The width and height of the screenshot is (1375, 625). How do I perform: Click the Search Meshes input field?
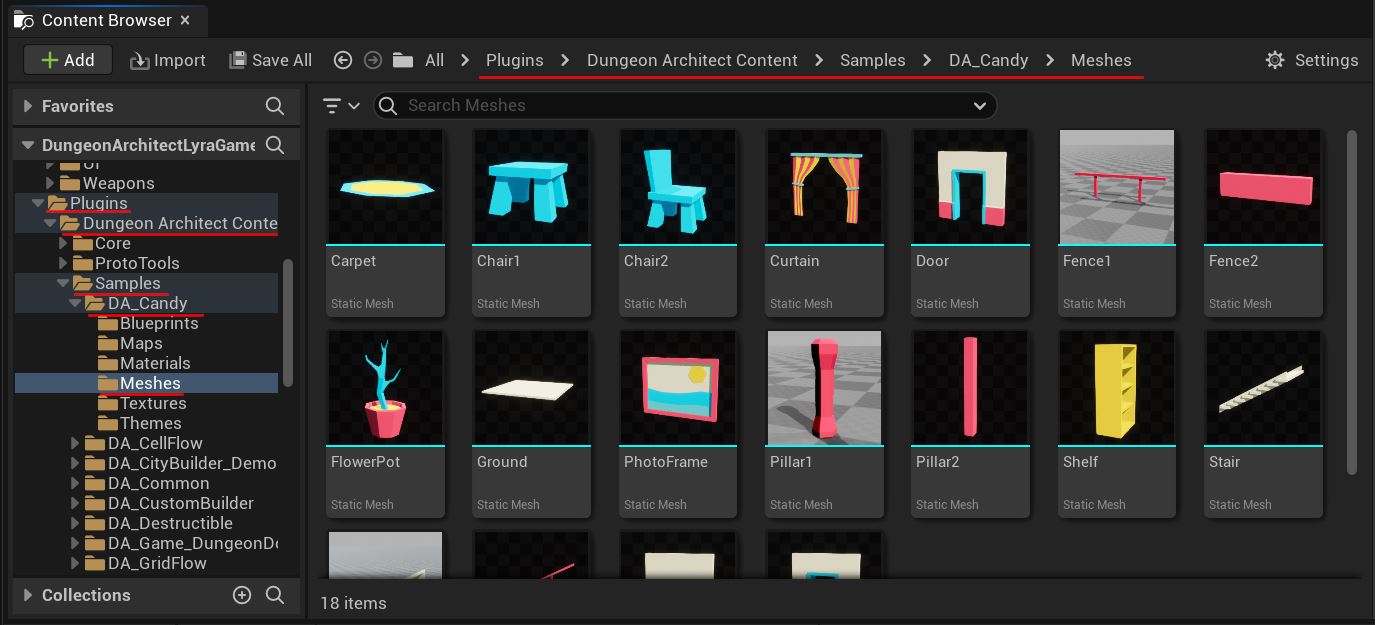[685, 106]
